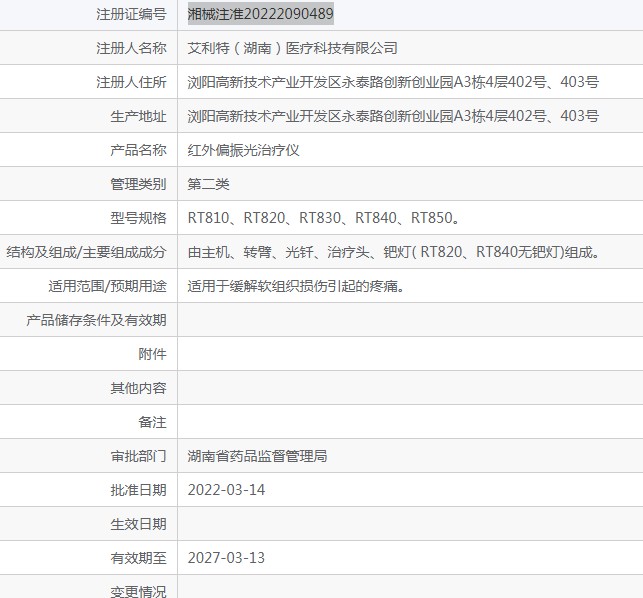Viewport: 643px width, 598px height.
Task: Click the structure composition text starting 由主机
Action: [394, 252]
